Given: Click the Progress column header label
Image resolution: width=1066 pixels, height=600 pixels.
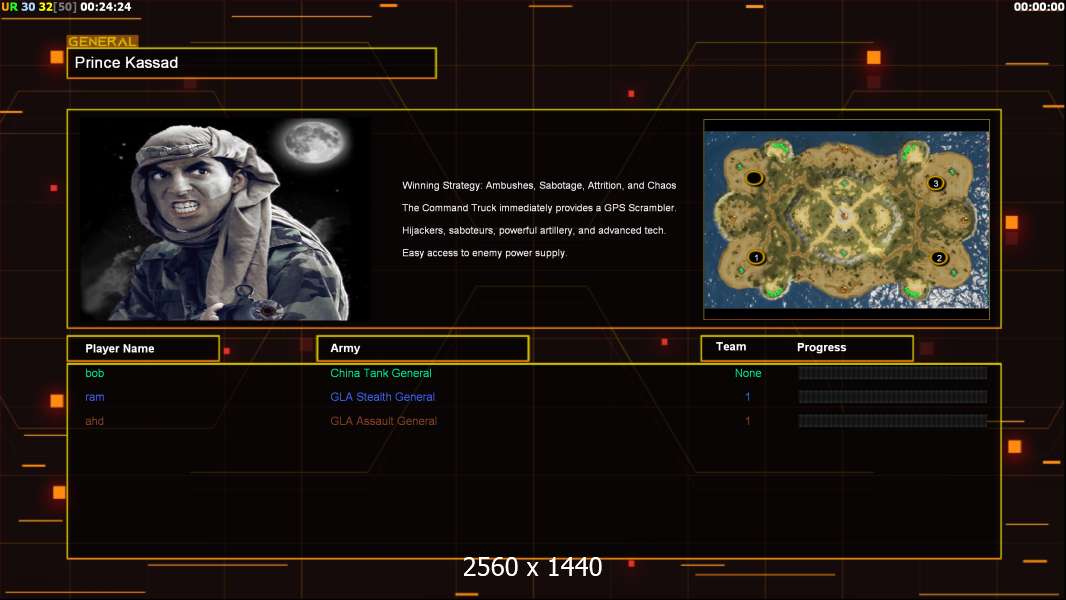Looking at the screenshot, I should 821,347.
